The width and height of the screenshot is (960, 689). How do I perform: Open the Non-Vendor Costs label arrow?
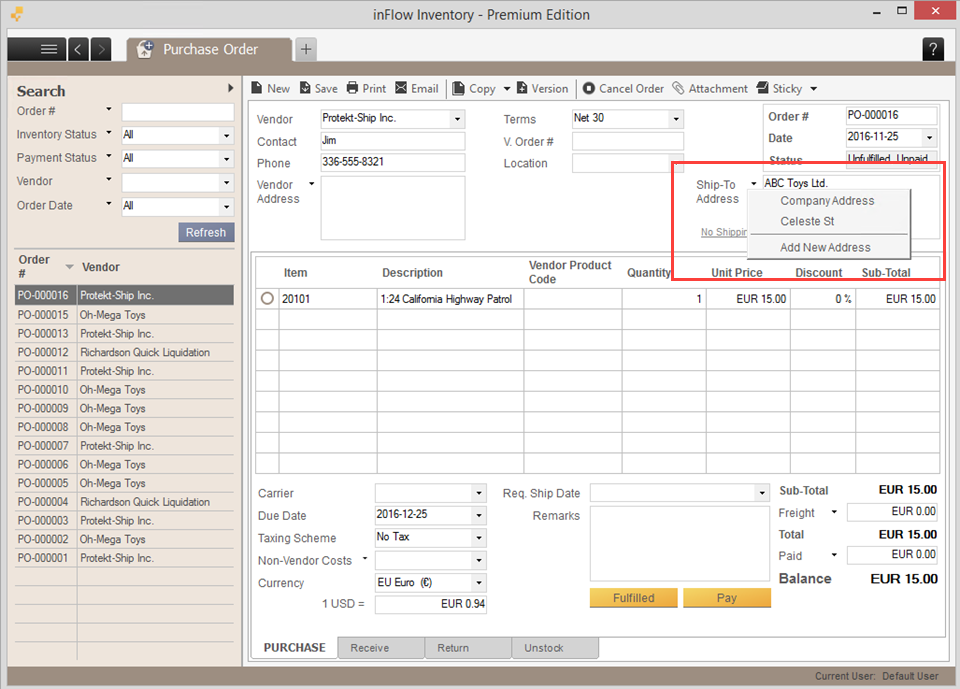[x=365, y=558]
